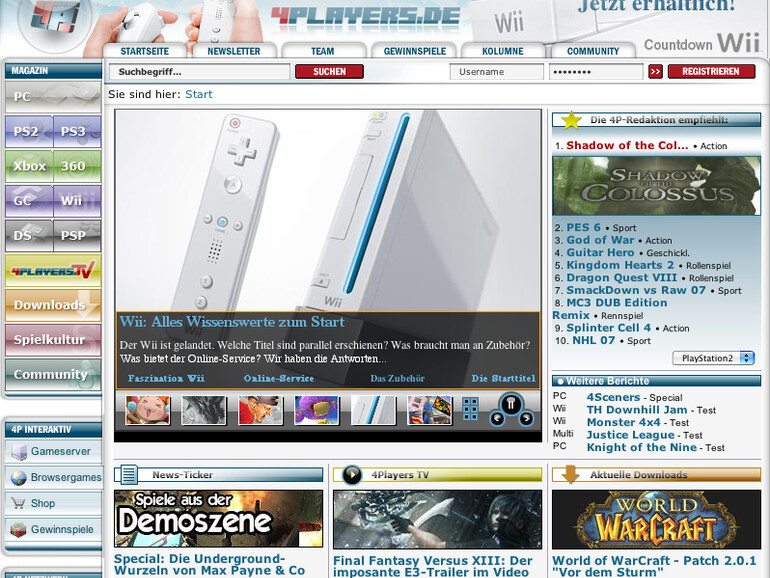Open the PC platform section
Screen dimensions: 770x578
click(x=53, y=97)
